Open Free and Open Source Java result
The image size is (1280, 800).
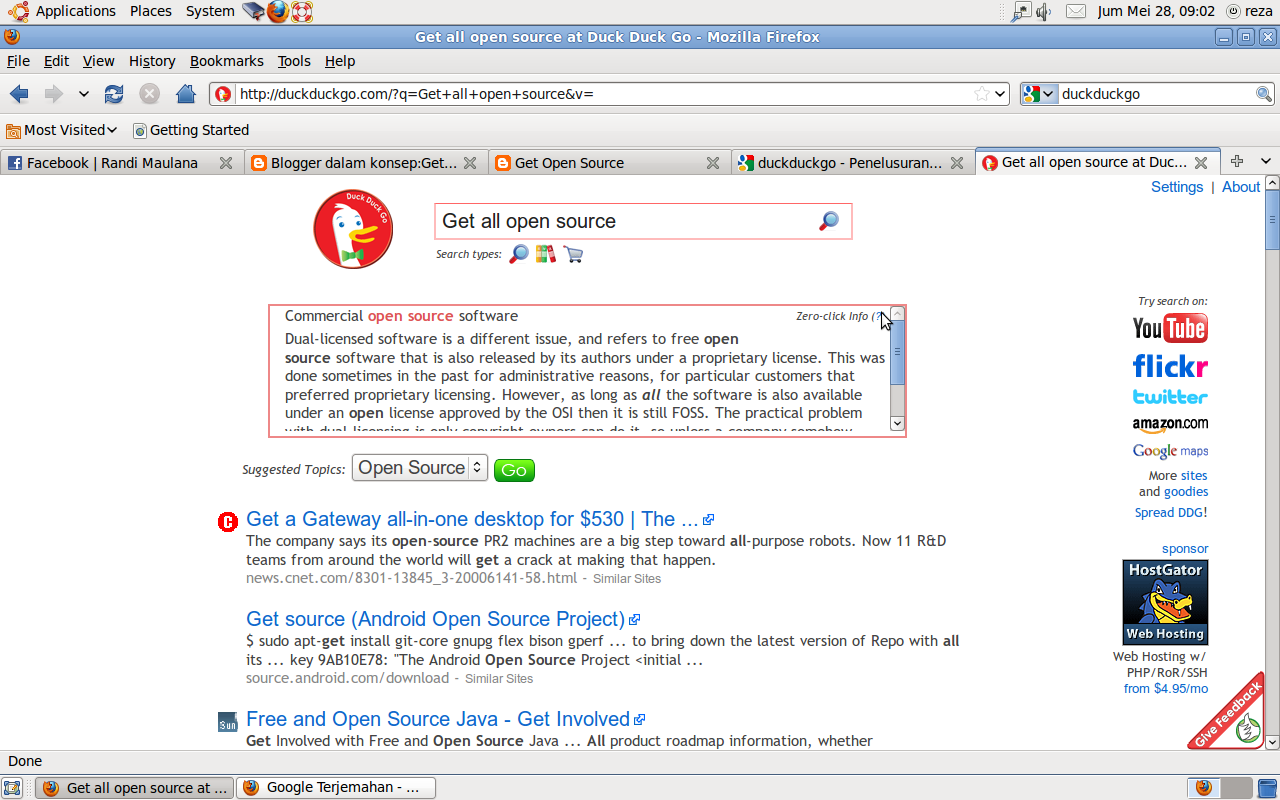click(x=438, y=719)
